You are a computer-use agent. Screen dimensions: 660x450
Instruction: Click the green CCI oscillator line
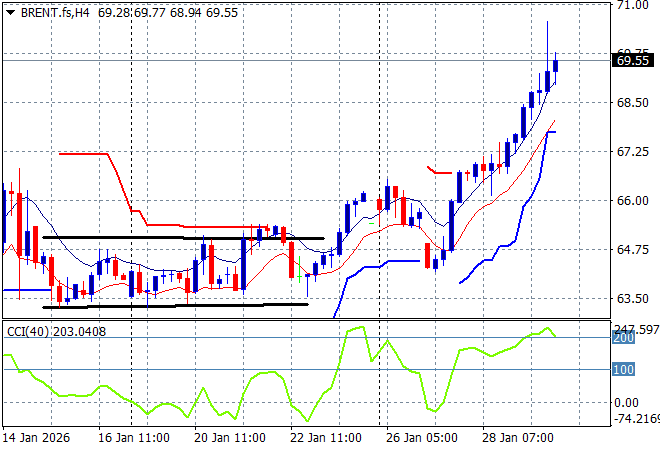tap(270, 373)
